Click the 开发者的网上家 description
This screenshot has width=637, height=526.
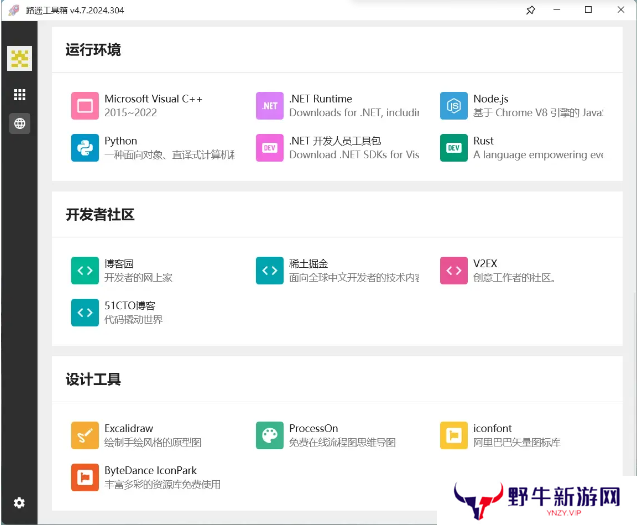138,277
